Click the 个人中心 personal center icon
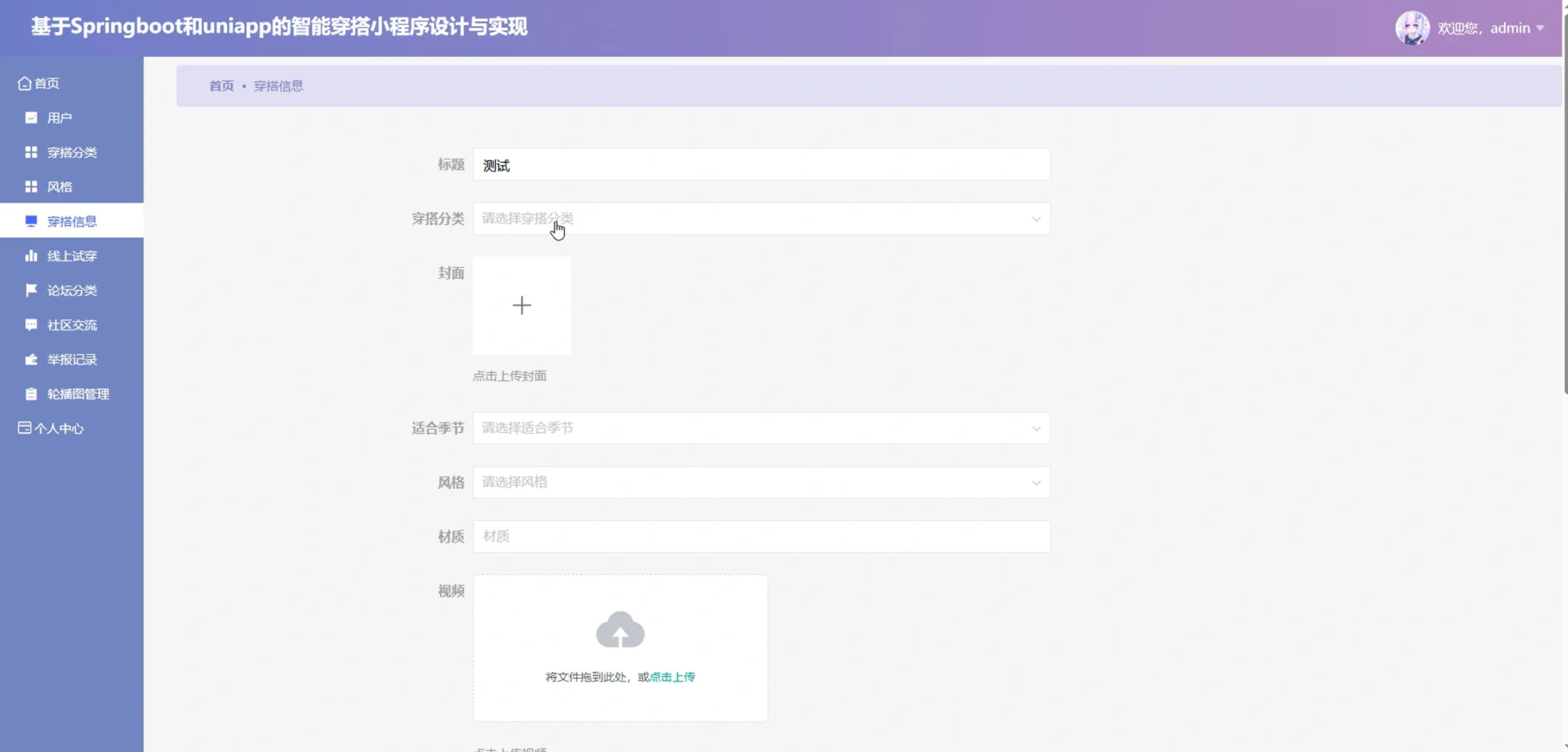This screenshot has height=752, width=1568. pos(24,428)
